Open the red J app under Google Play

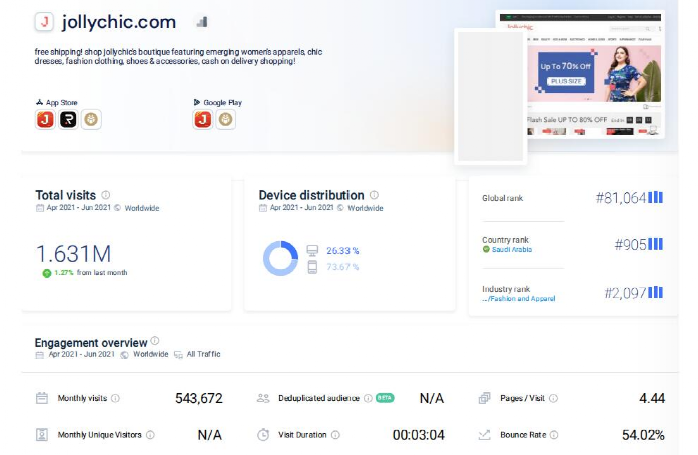pos(203,119)
